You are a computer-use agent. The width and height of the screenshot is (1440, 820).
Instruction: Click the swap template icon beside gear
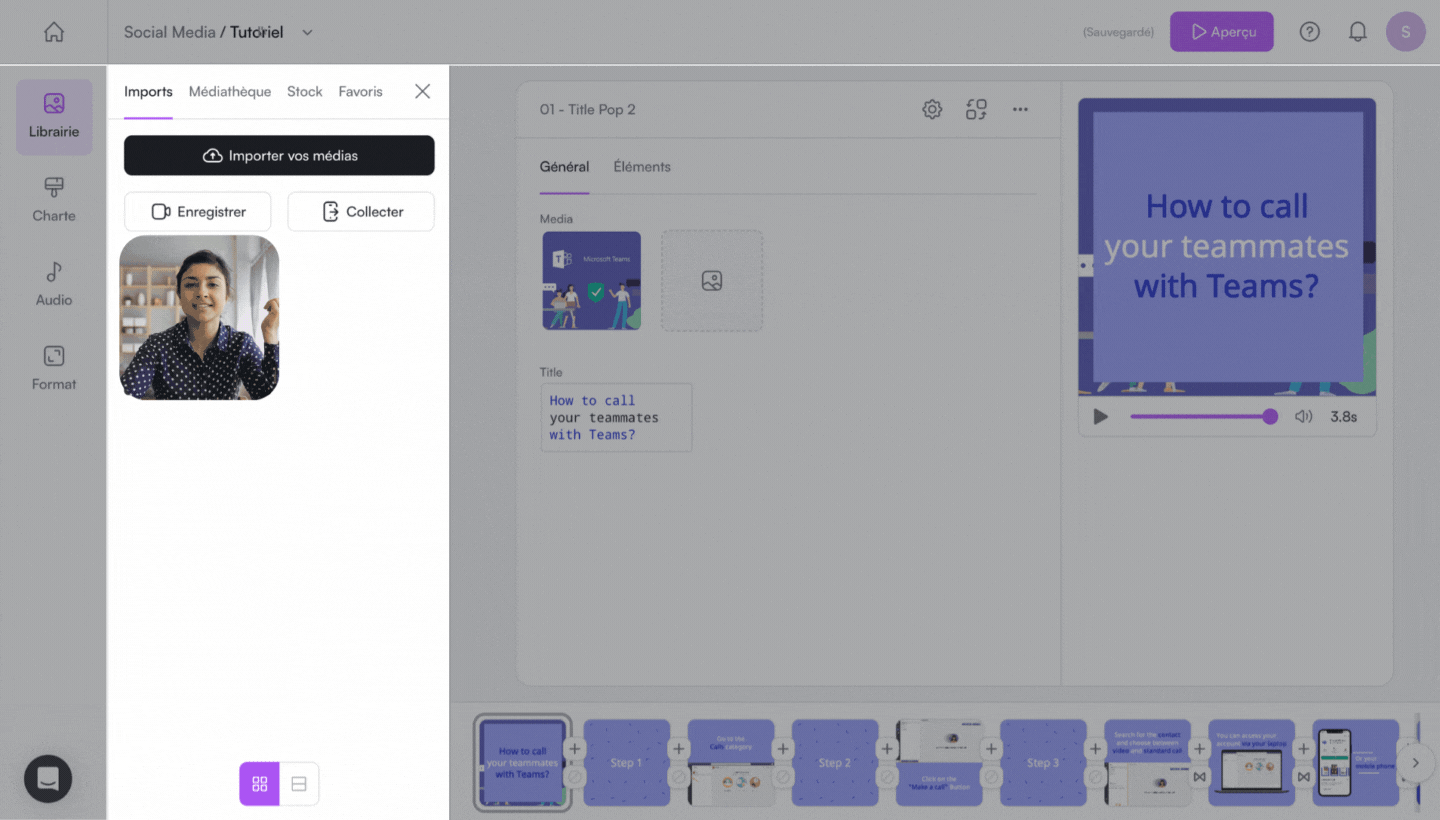pos(976,109)
